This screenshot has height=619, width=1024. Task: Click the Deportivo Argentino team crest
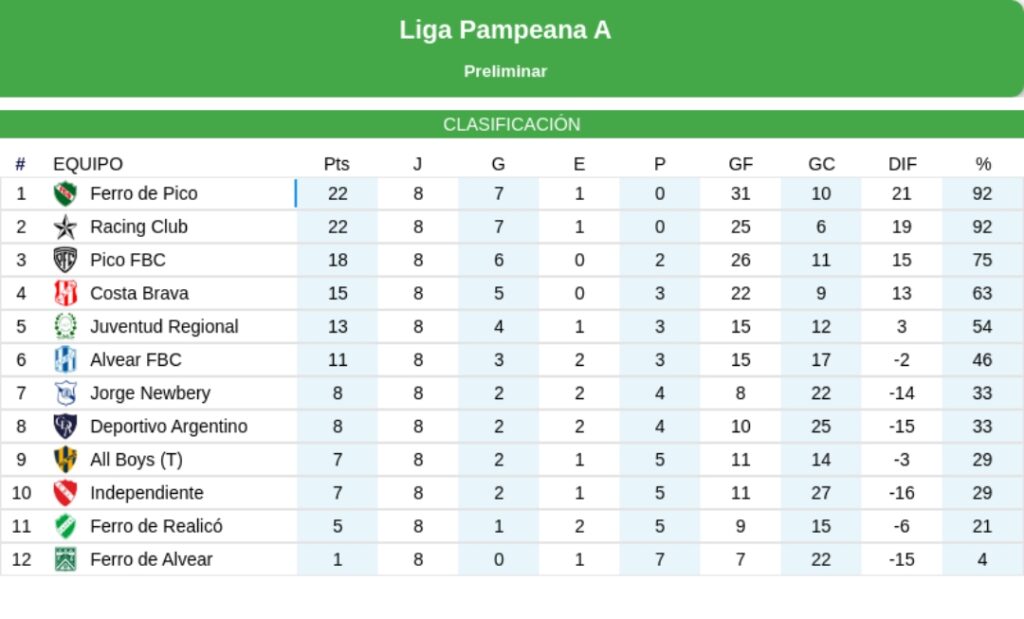[x=65, y=426]
